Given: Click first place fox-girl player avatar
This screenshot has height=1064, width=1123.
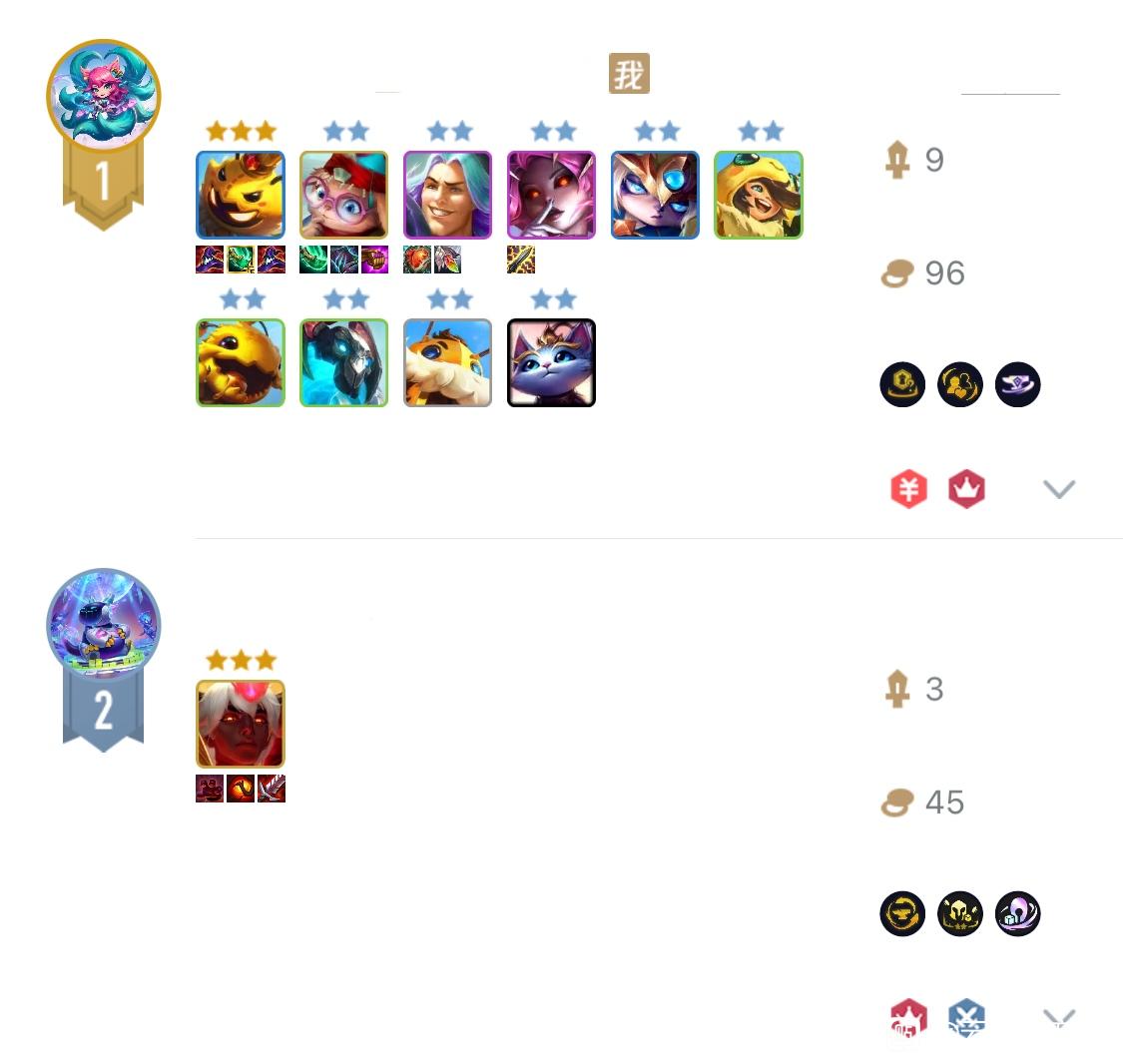Looking at the screenshot, I should pyautogui.click(x=103, y=96).
